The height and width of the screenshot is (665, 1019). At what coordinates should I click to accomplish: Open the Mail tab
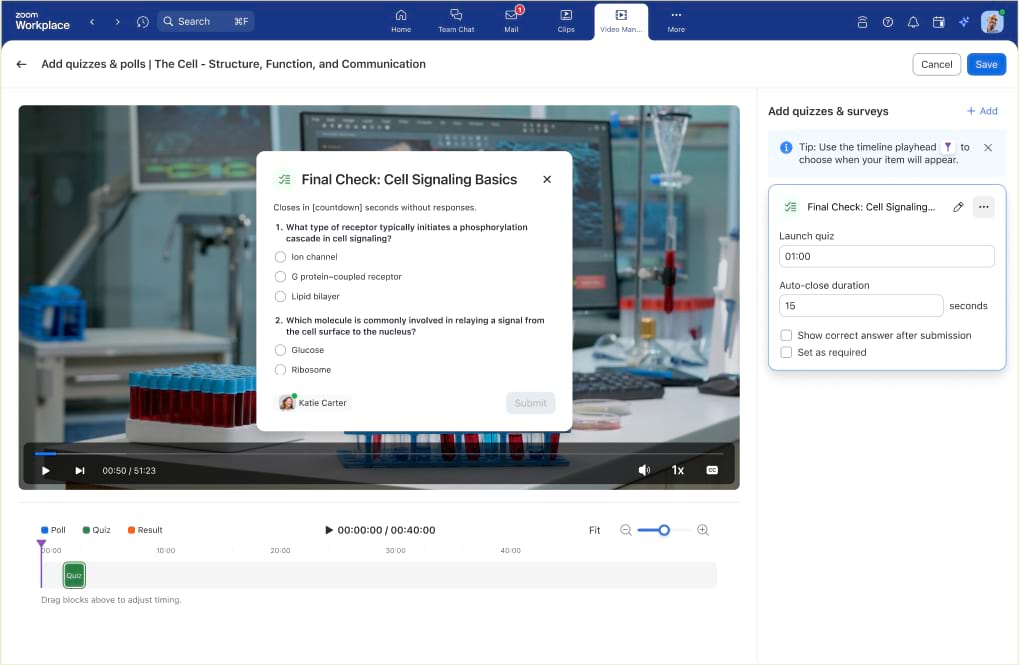coord(511,21)
